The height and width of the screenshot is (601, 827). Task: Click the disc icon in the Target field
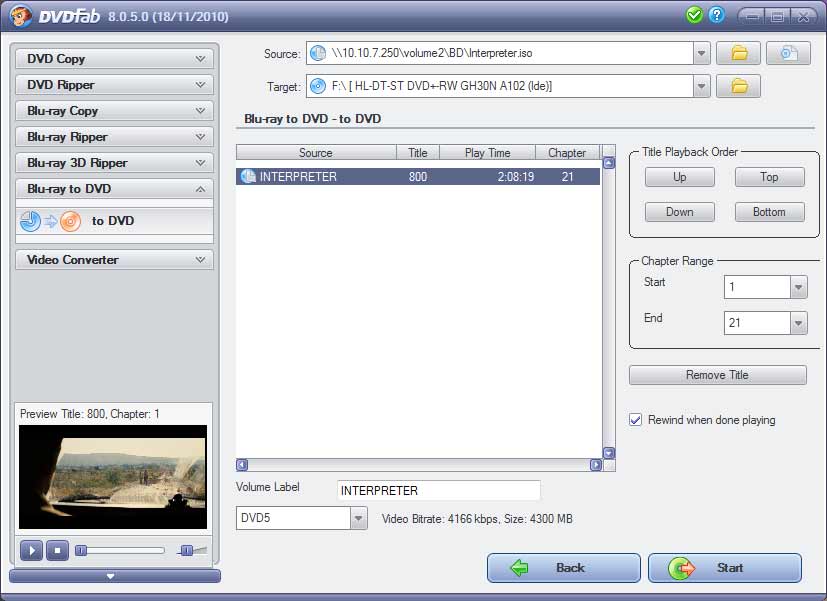(x=318, y=86)
